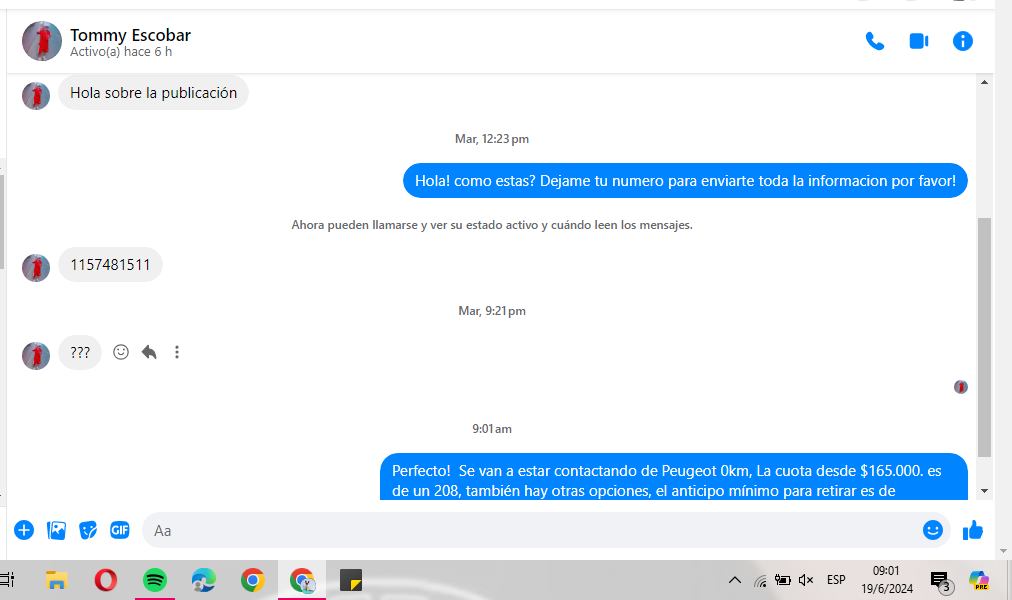Click the small seen-by avatar indicator
Viewport: 1012px width, 600px height.
(961, 387)
